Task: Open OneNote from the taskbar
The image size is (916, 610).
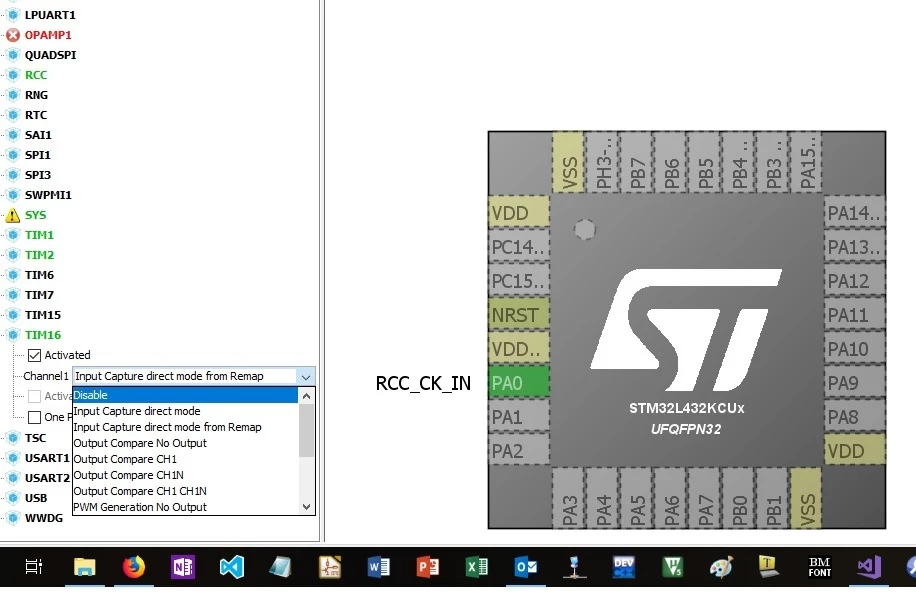Action: click(182, 567)
